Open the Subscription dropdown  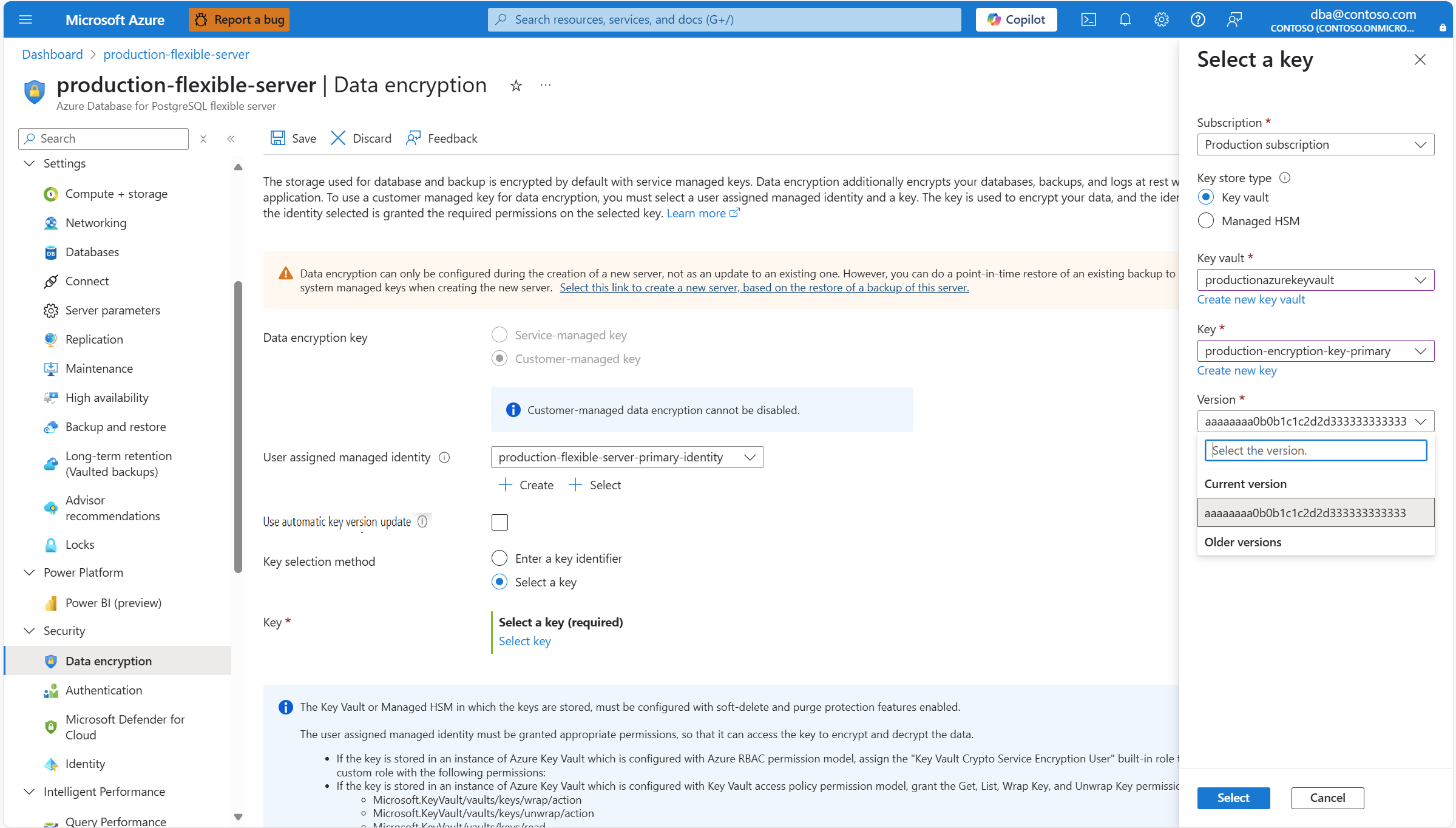coord(1315,144)
